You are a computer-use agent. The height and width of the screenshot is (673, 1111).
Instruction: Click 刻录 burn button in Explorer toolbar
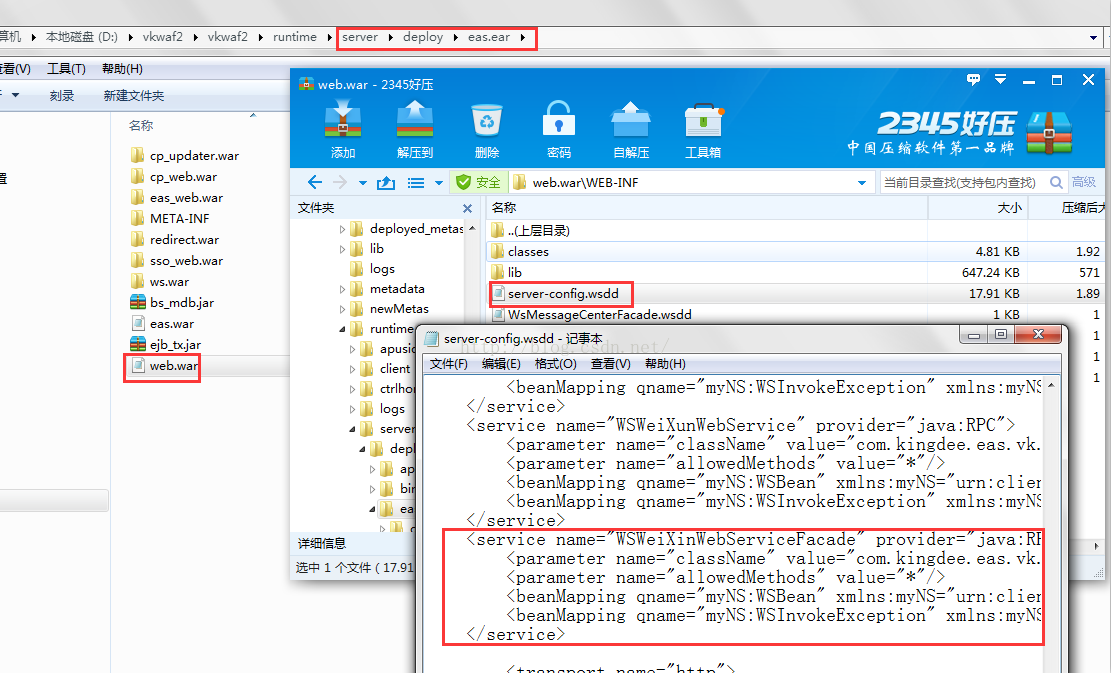62,96
